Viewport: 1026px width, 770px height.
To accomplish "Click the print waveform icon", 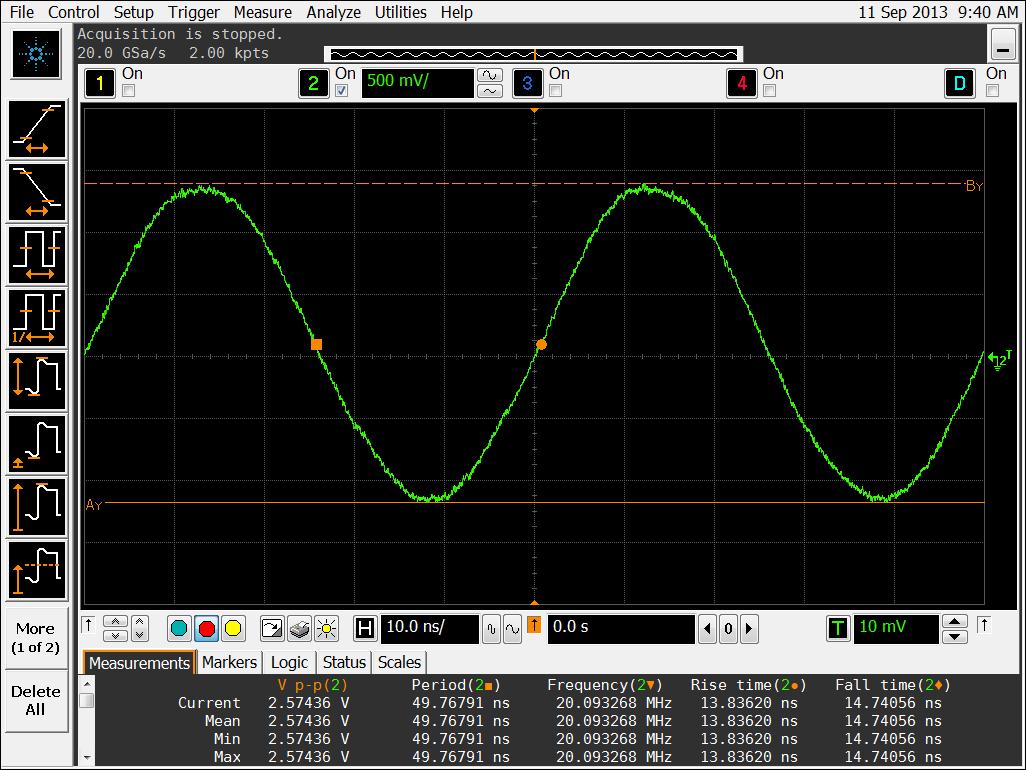I will (x=299, y=628).
